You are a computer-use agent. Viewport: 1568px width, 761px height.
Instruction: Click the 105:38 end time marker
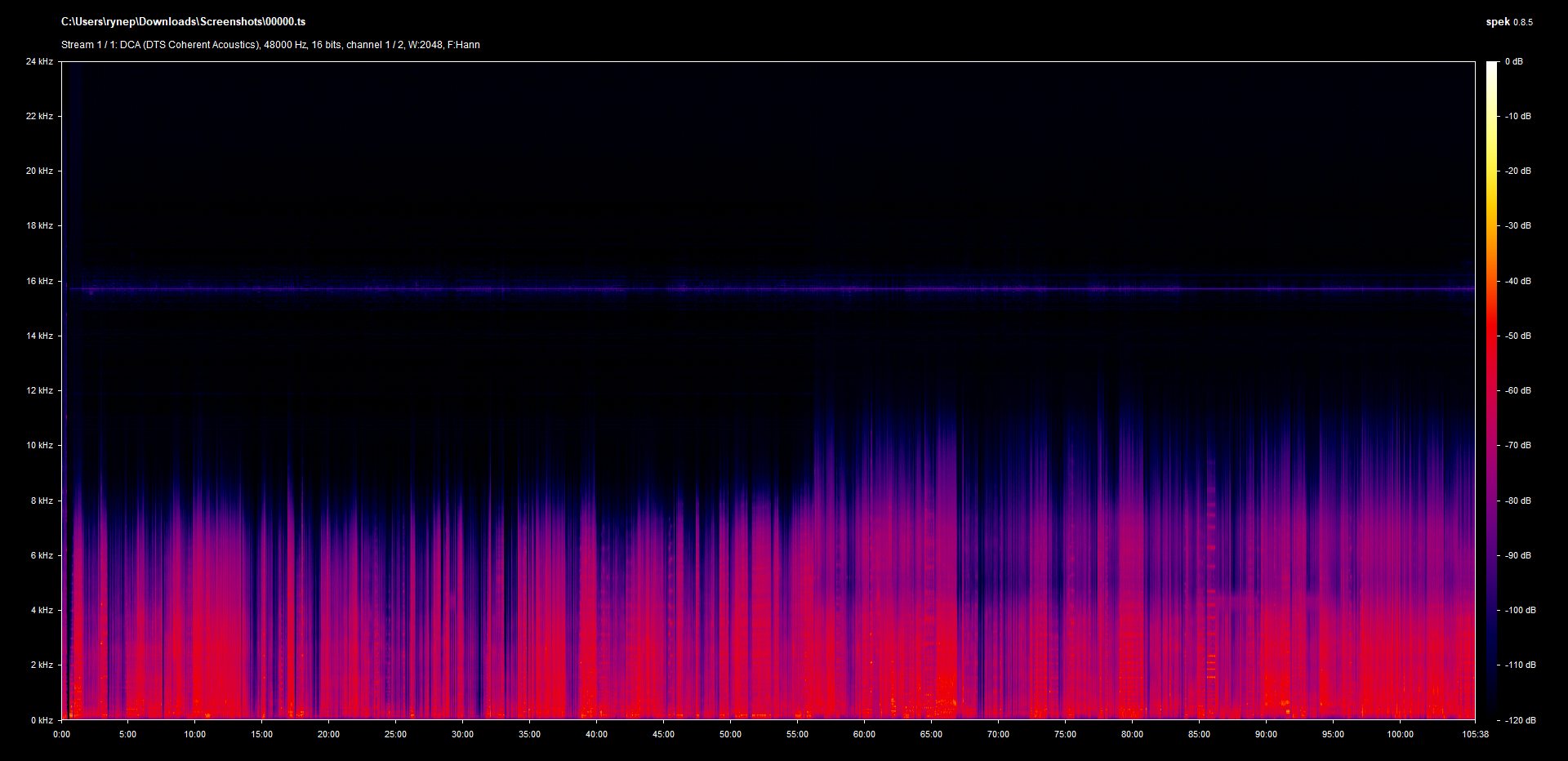(x=1475, y=734)
